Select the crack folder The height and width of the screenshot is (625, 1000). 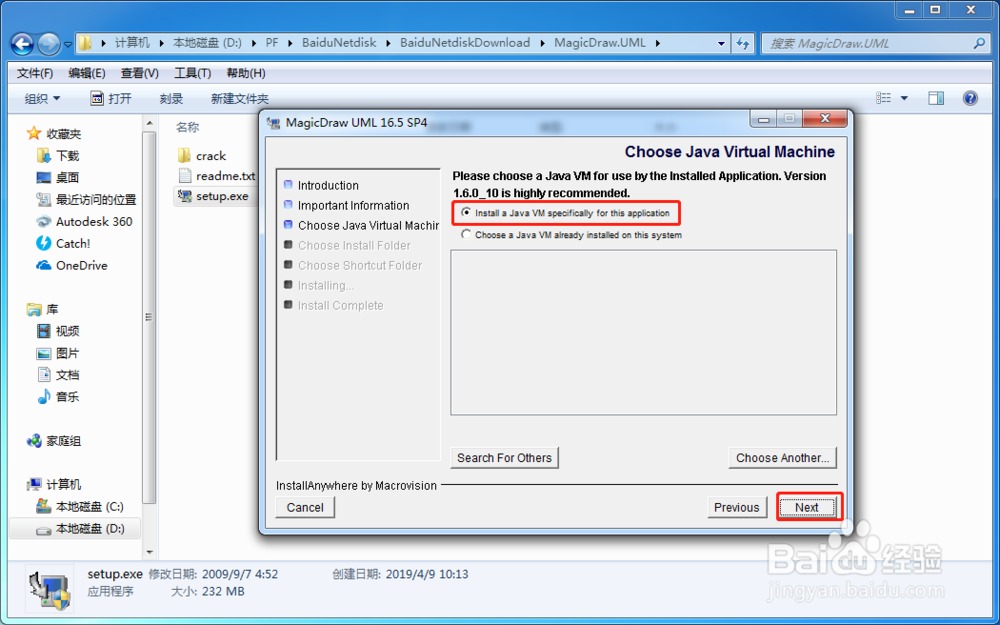click(202, 156)
